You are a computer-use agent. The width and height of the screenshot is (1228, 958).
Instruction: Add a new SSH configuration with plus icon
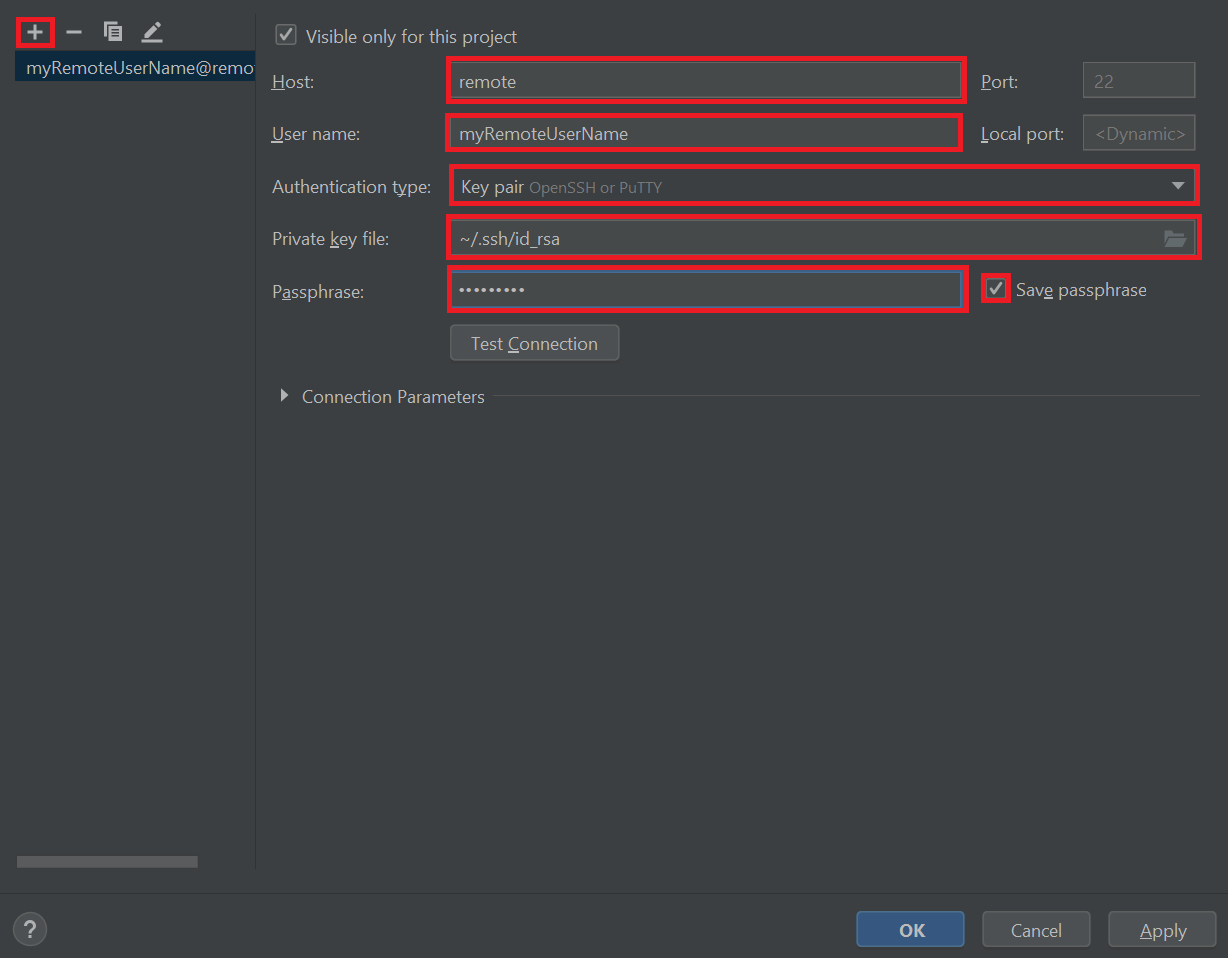(x=35, y=32)
